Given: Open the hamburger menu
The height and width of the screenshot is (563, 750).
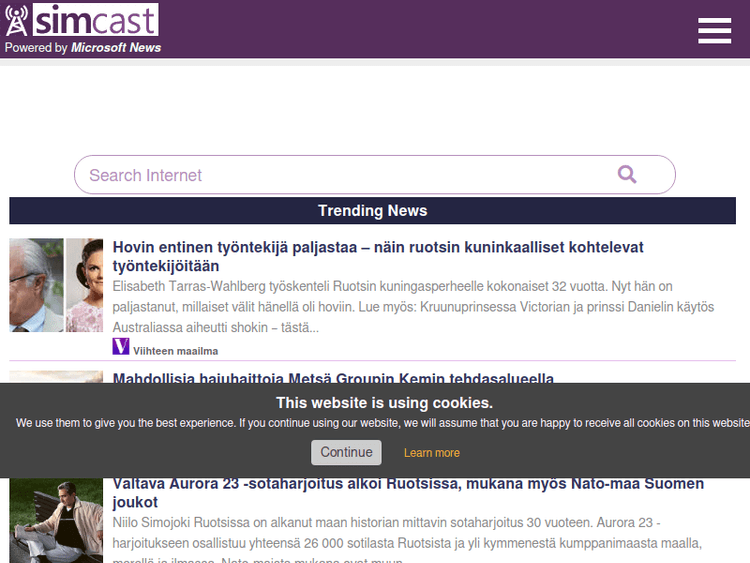Looking at the screenshot, I should click(714, 31).
